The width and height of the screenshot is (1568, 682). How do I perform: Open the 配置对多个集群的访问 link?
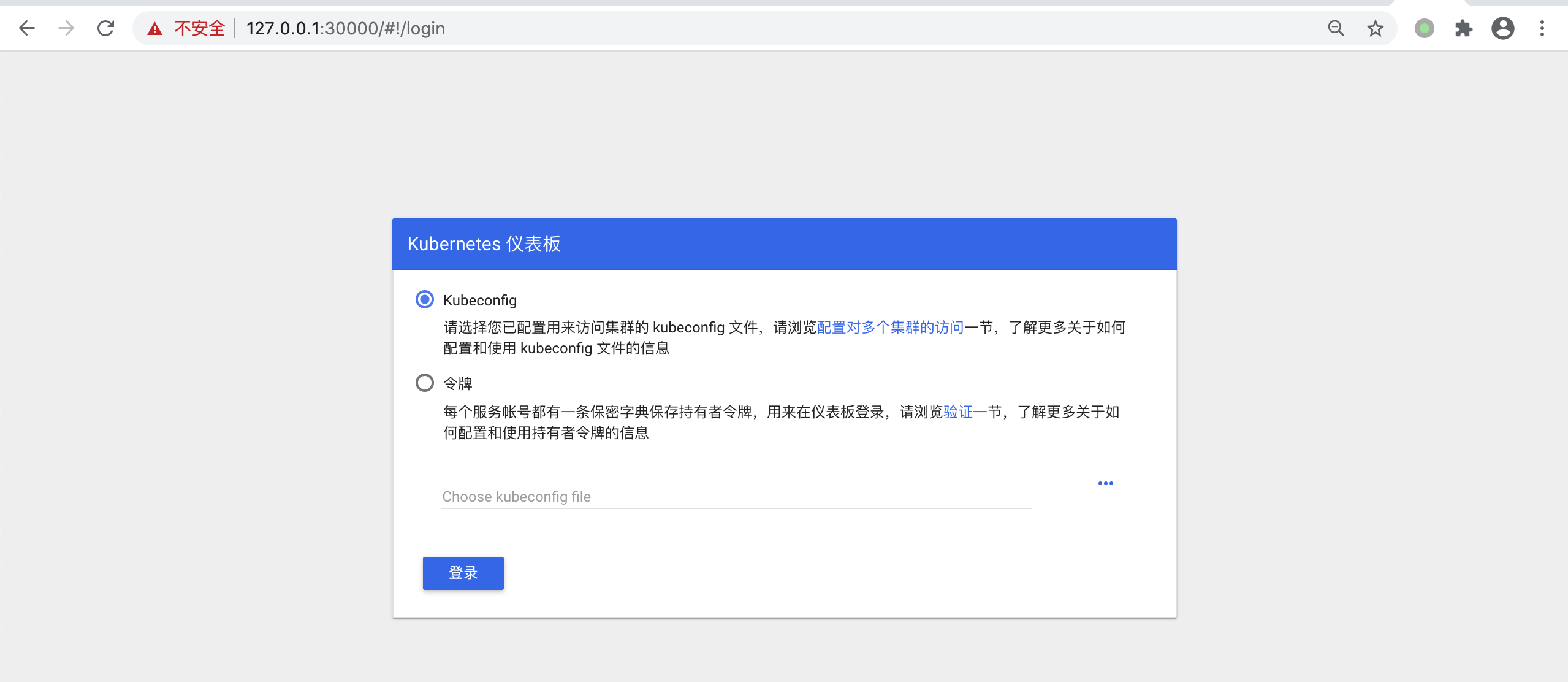point(890,328)
